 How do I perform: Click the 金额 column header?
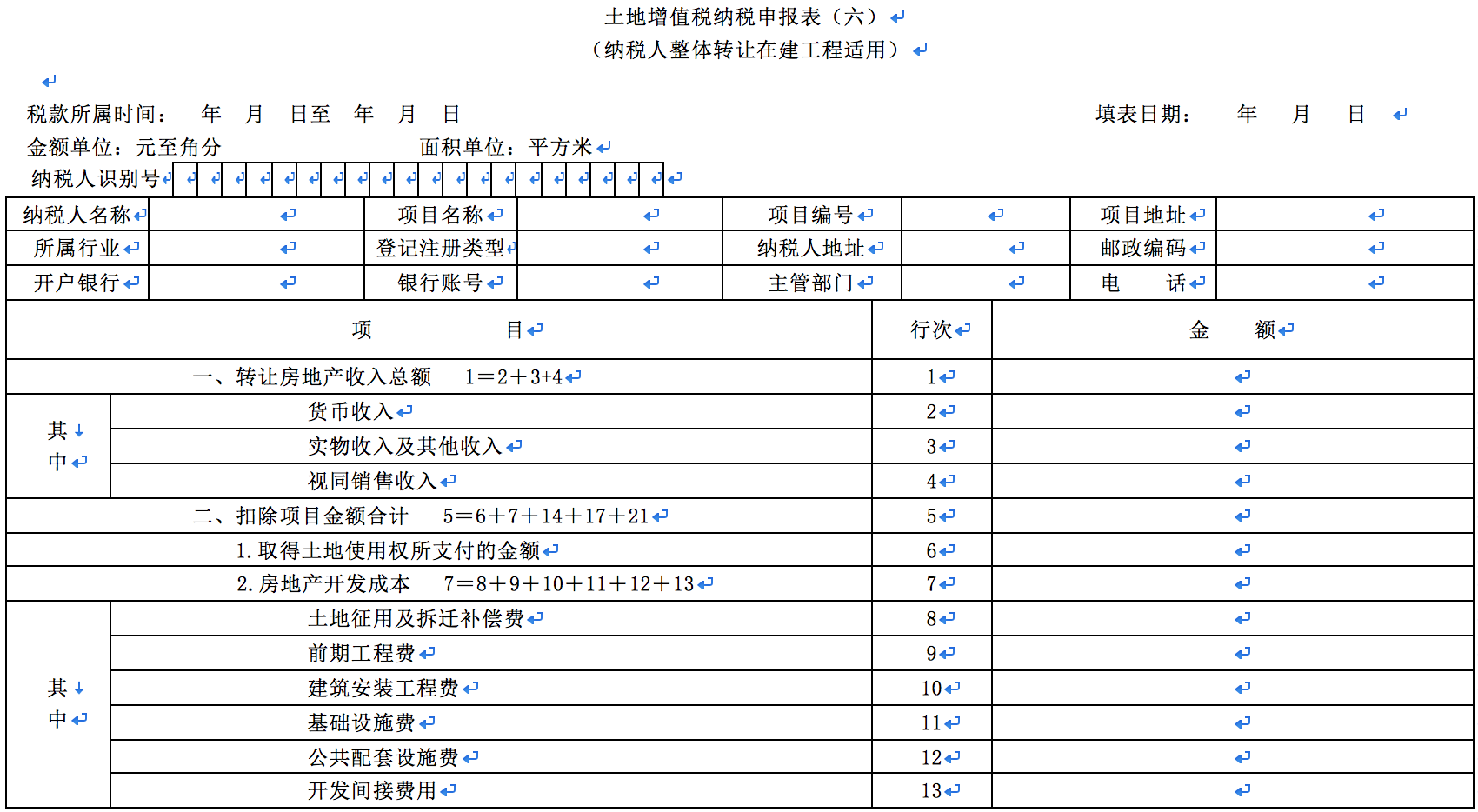pos(1233,329)
